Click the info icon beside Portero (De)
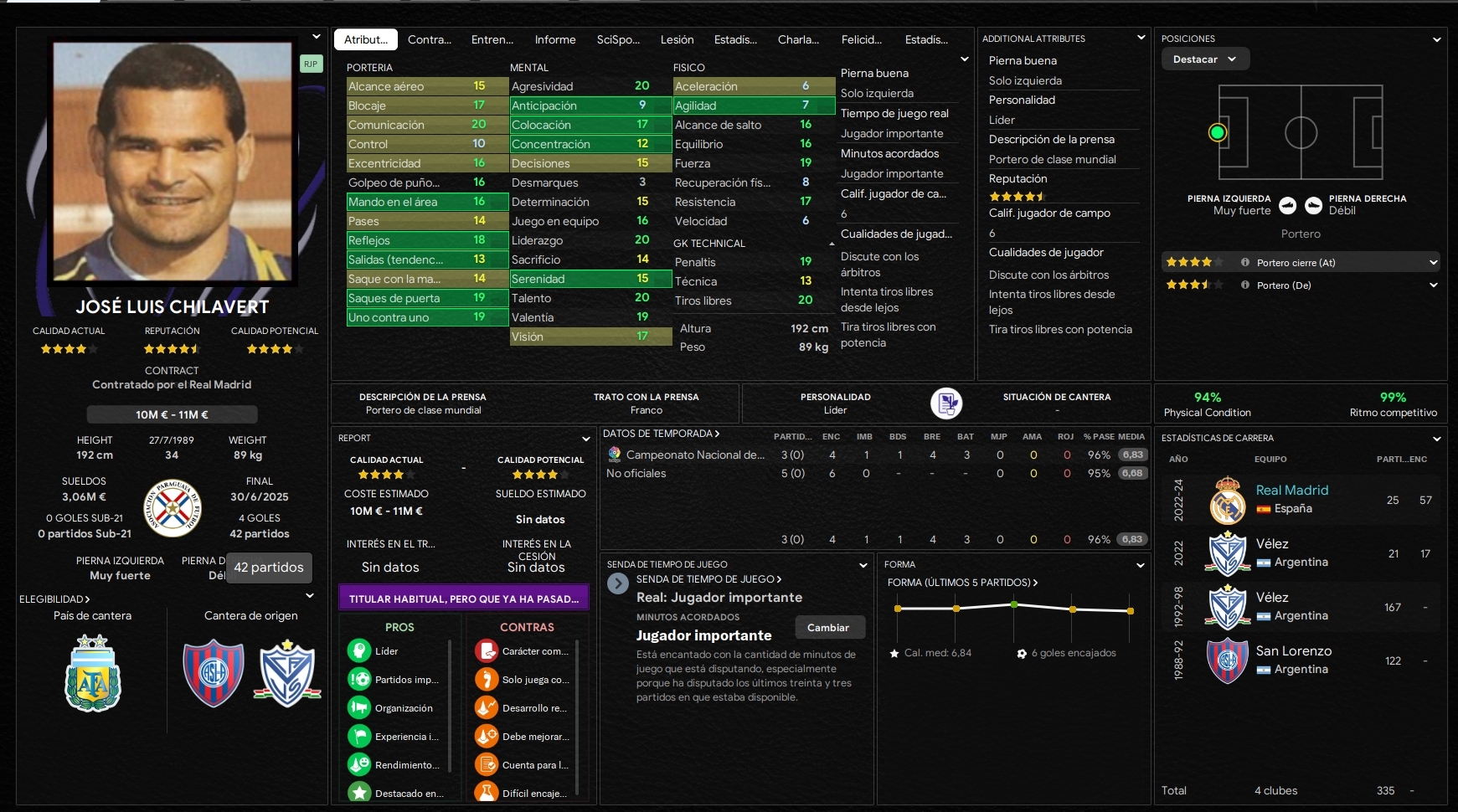This screenshot has width=1458, height=812. click(x=1245, y=285)
